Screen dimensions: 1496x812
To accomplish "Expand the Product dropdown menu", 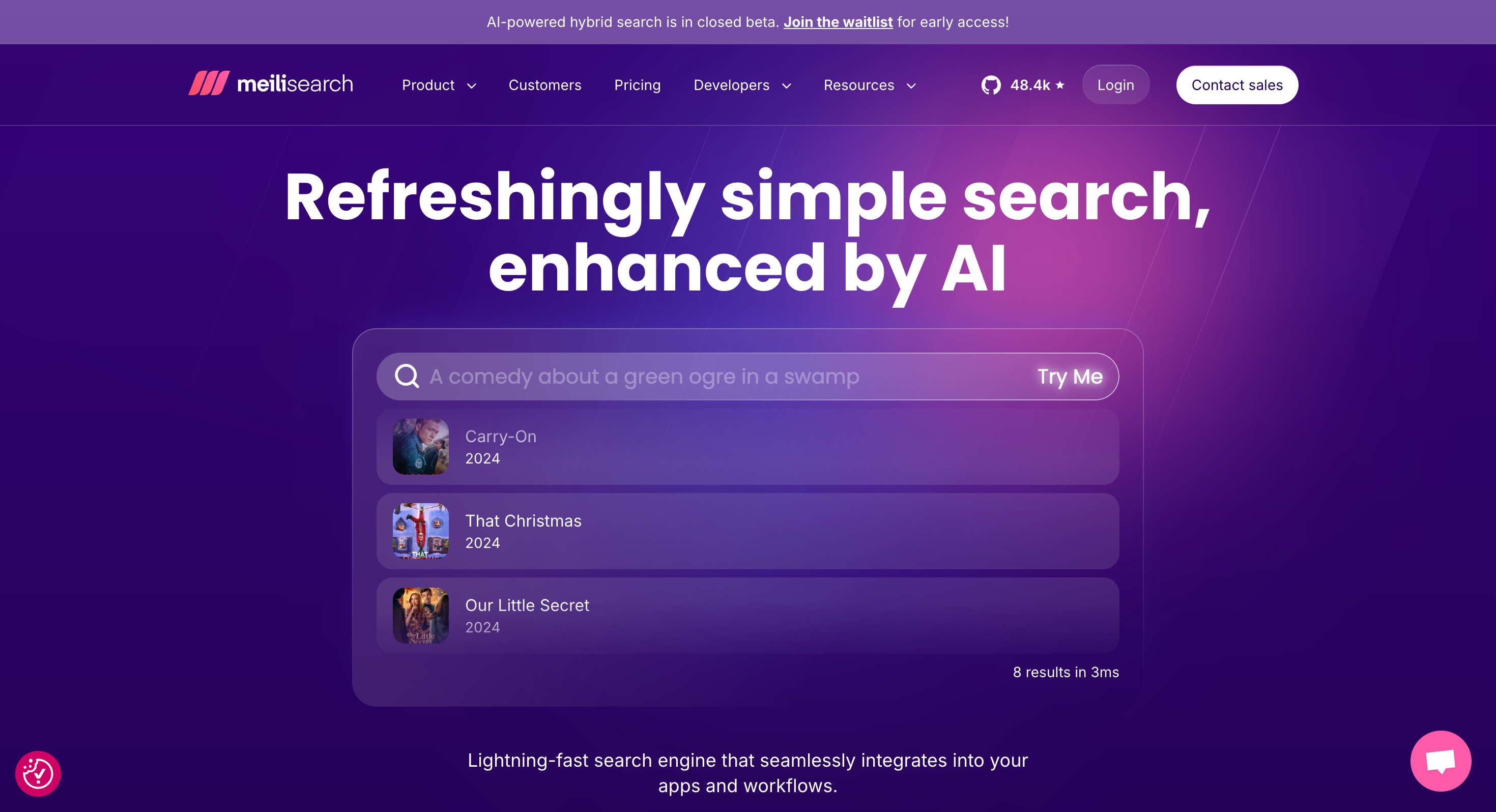I will click(439, 84).
